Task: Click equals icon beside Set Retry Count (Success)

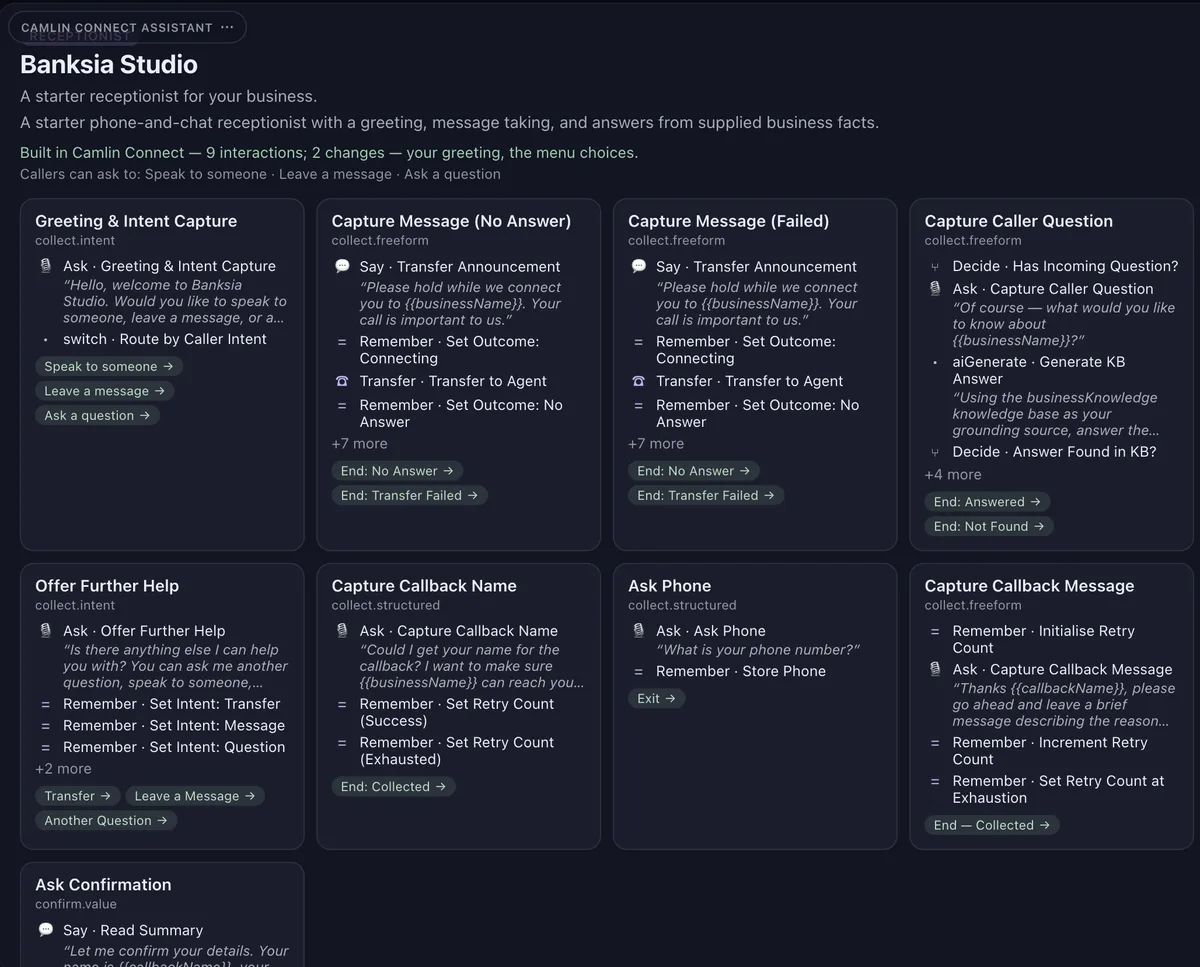Action: [342, 704]
